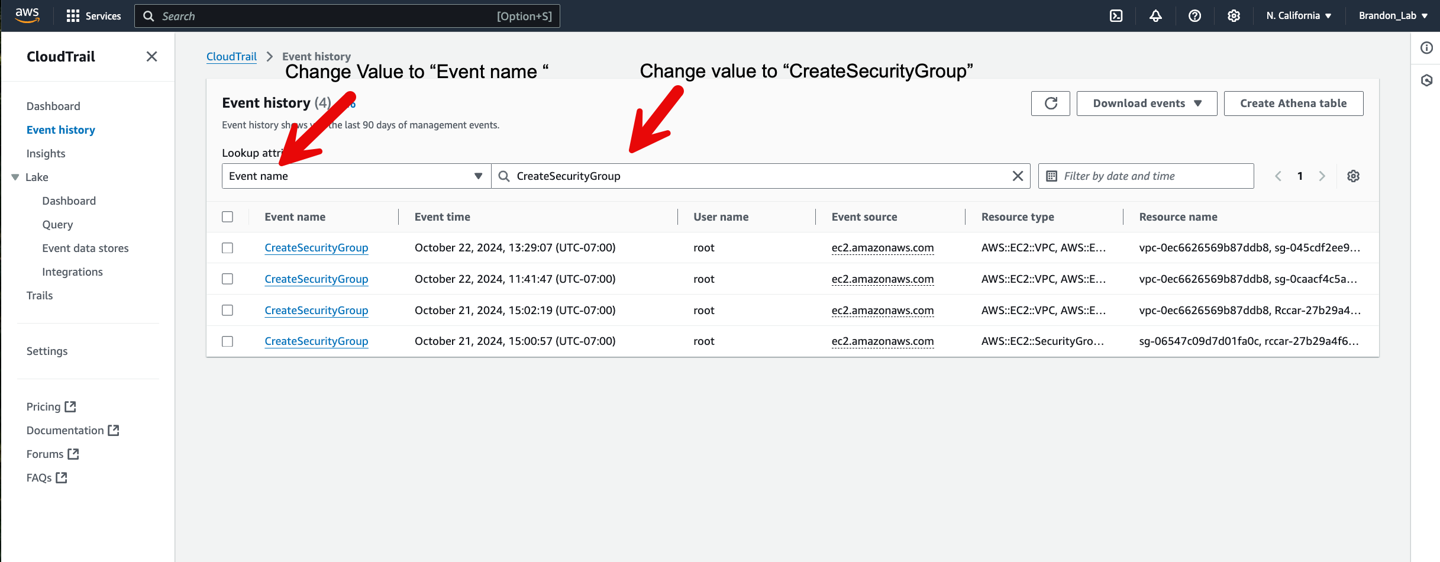Open CreateSecurityGroup event from 13:29:07
The image size is (1440, 562).
pyautogui.click(x=316, y=248)
